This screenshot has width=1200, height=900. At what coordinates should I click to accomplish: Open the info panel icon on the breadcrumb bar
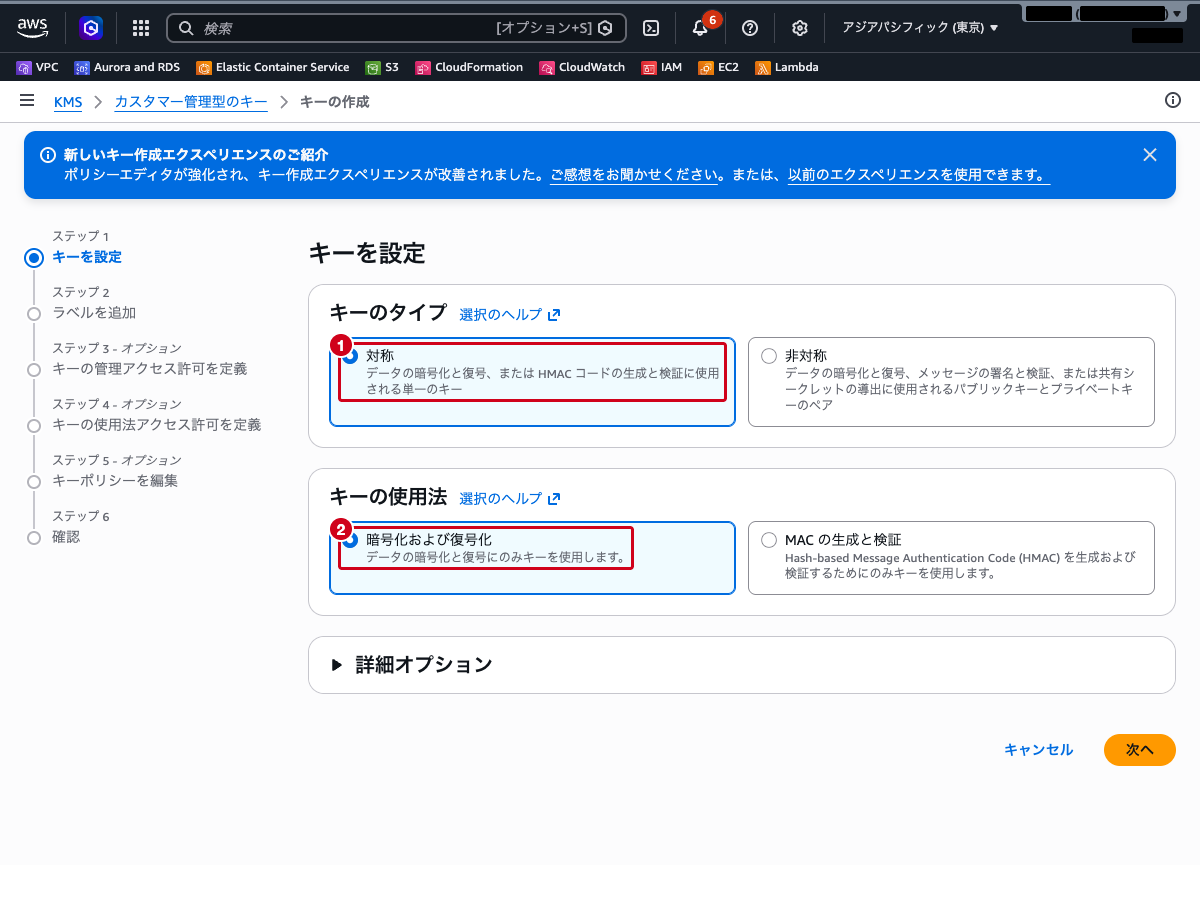pyautogui.click(x=1173, y=100)
